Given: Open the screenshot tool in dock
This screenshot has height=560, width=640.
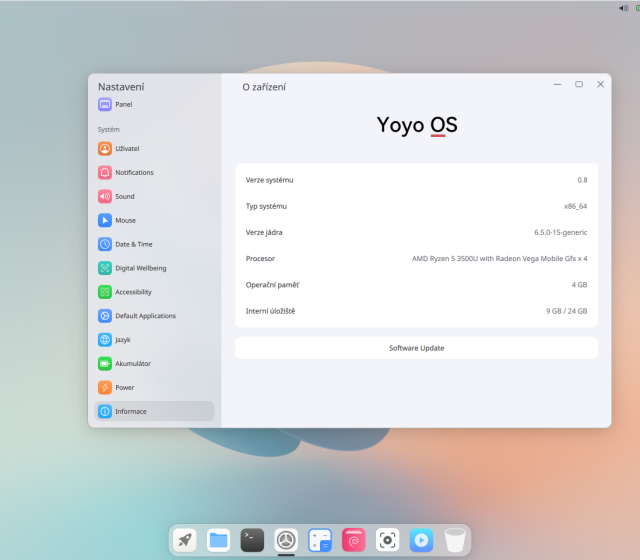Looking at the screenshot, I should click(x=388, y=541).
